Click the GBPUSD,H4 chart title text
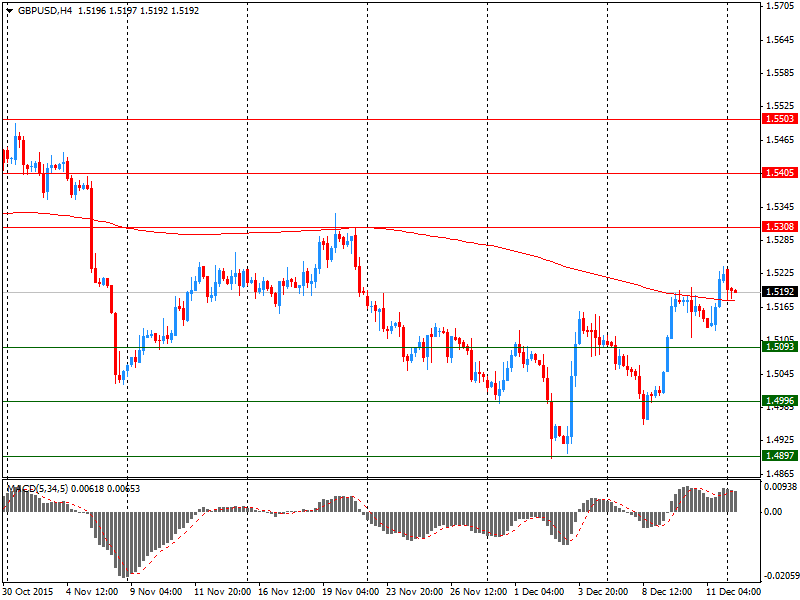The height and width of the screenshot is (600, 800). pyautogui.click(x=45, y=11)
